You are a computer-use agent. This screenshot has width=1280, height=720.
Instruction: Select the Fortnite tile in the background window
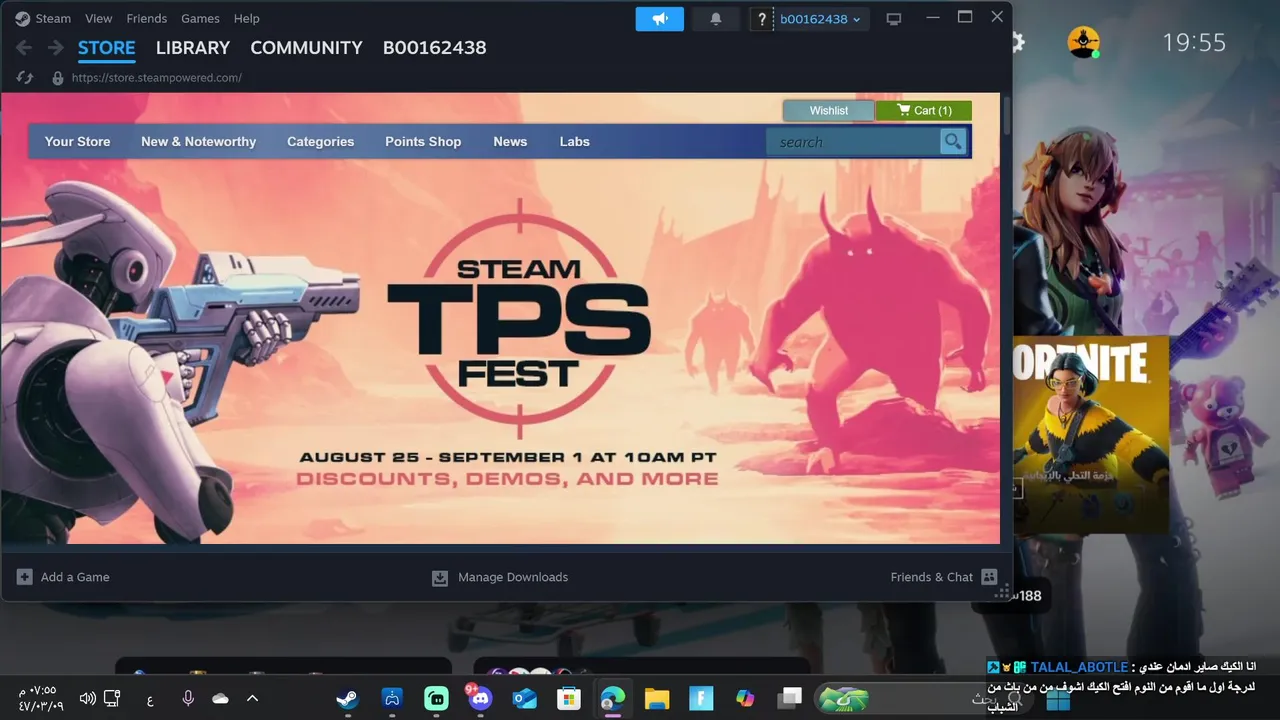[1090, 433]
